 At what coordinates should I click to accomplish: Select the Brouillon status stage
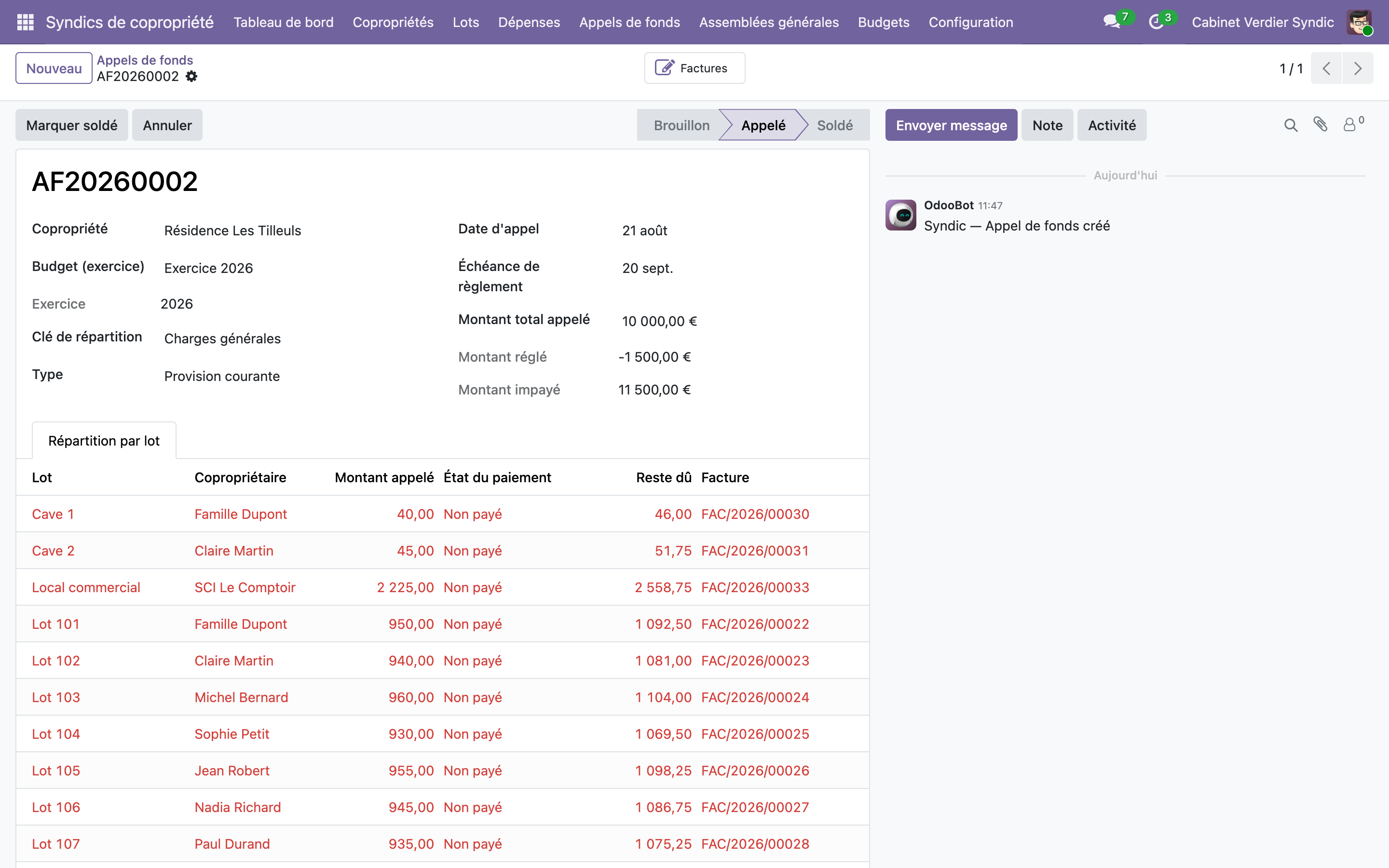coord(681,125)
